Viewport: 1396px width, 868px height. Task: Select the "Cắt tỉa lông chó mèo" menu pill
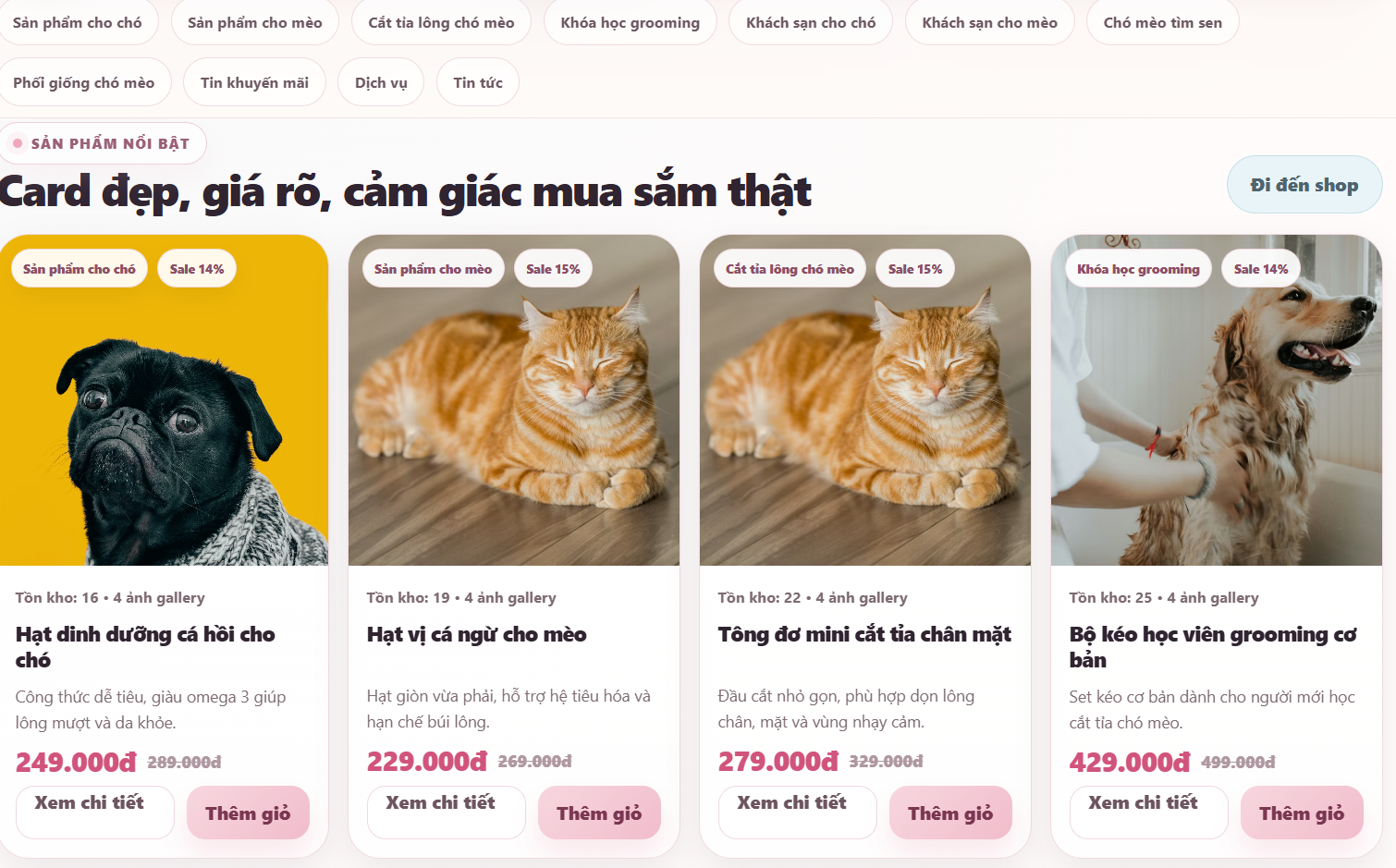tap(441, 22)
